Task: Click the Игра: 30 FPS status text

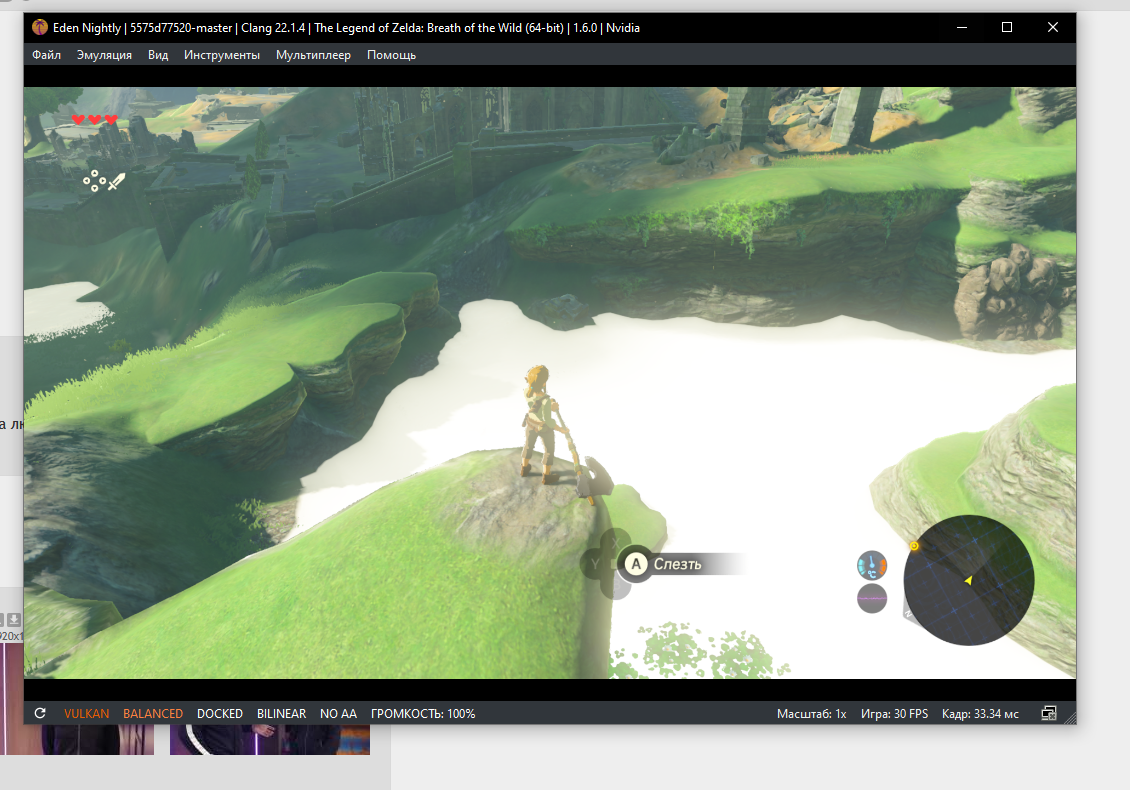Action: (894, 714)
